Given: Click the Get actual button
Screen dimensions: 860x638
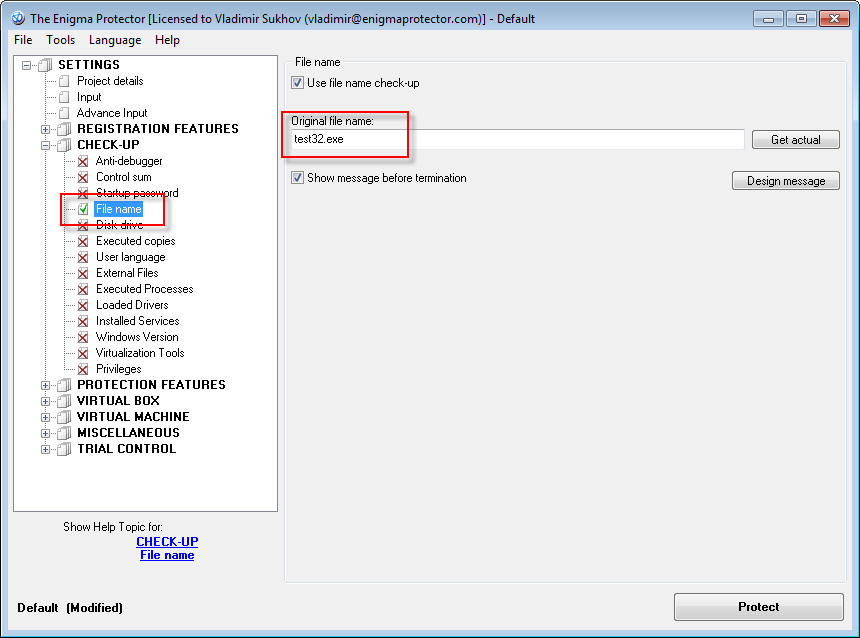Looking at the screenshot, I should (x=795, y=139).
